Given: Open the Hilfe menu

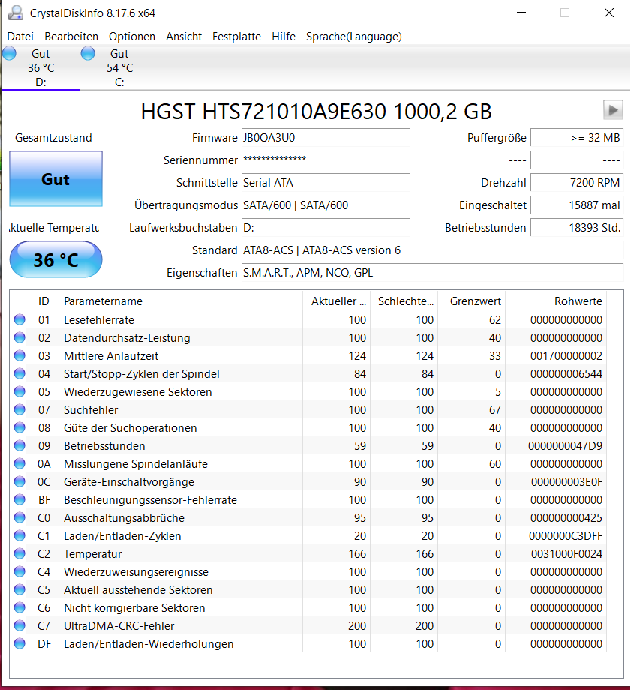Looking at the screenshot, I should pyautogui.click(x=283, y=37).
